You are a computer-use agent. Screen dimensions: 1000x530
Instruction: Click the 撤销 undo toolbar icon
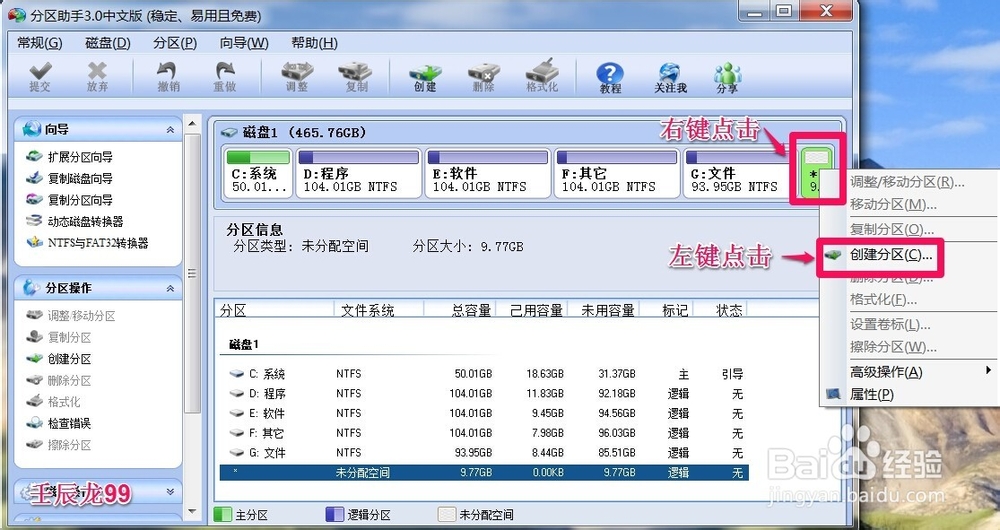click(168, 77)
